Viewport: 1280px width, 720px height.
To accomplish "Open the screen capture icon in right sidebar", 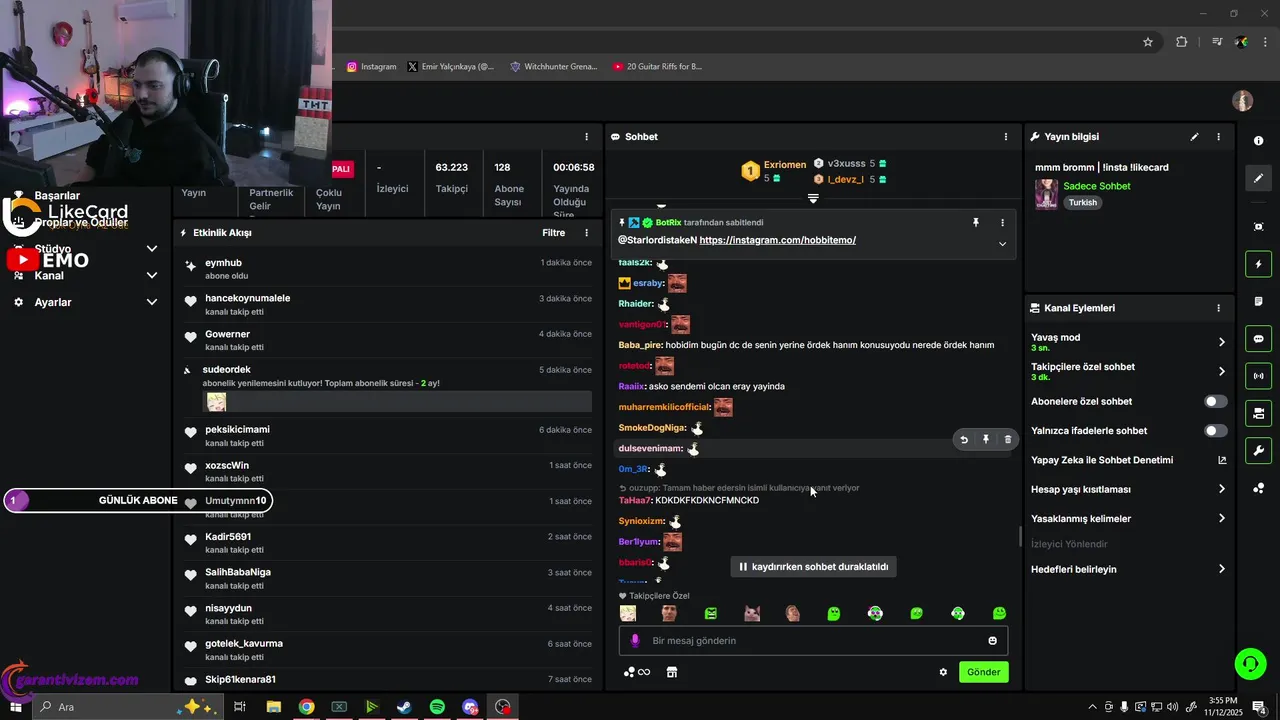I will (1258, 227).
